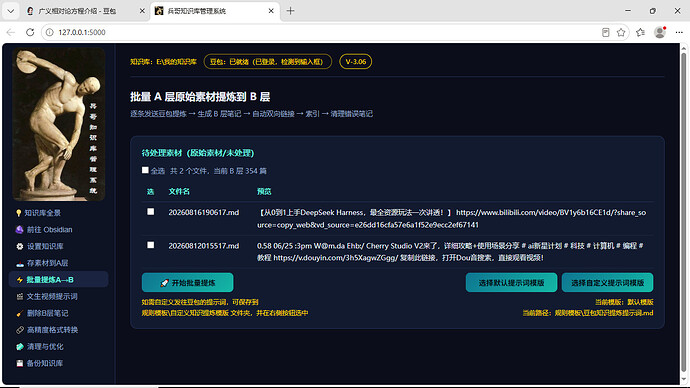
Task: Tick the 全选 select-all checkbox
Action: (x=145, y=170)
